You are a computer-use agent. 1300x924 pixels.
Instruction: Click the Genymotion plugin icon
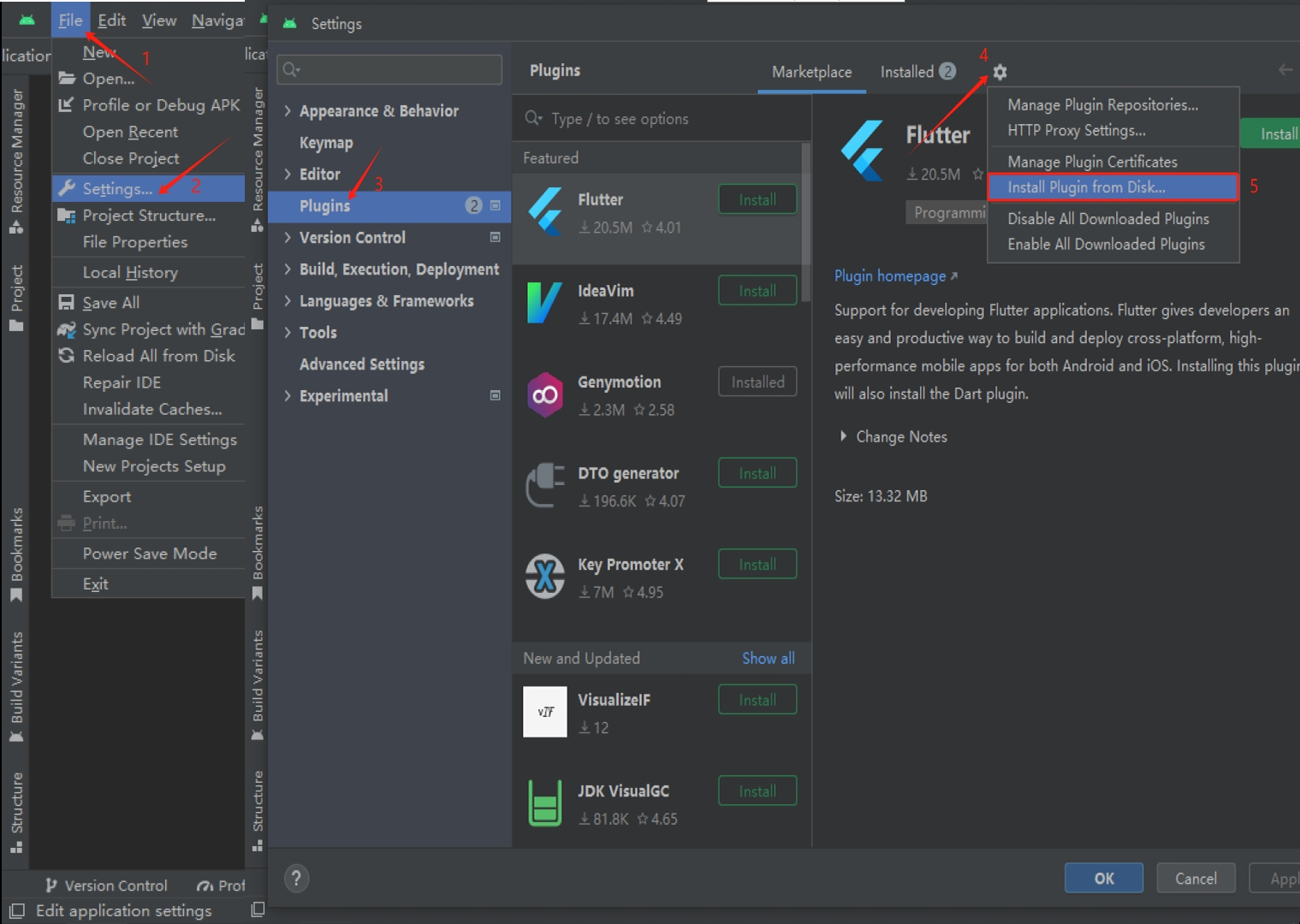[545, 394]
